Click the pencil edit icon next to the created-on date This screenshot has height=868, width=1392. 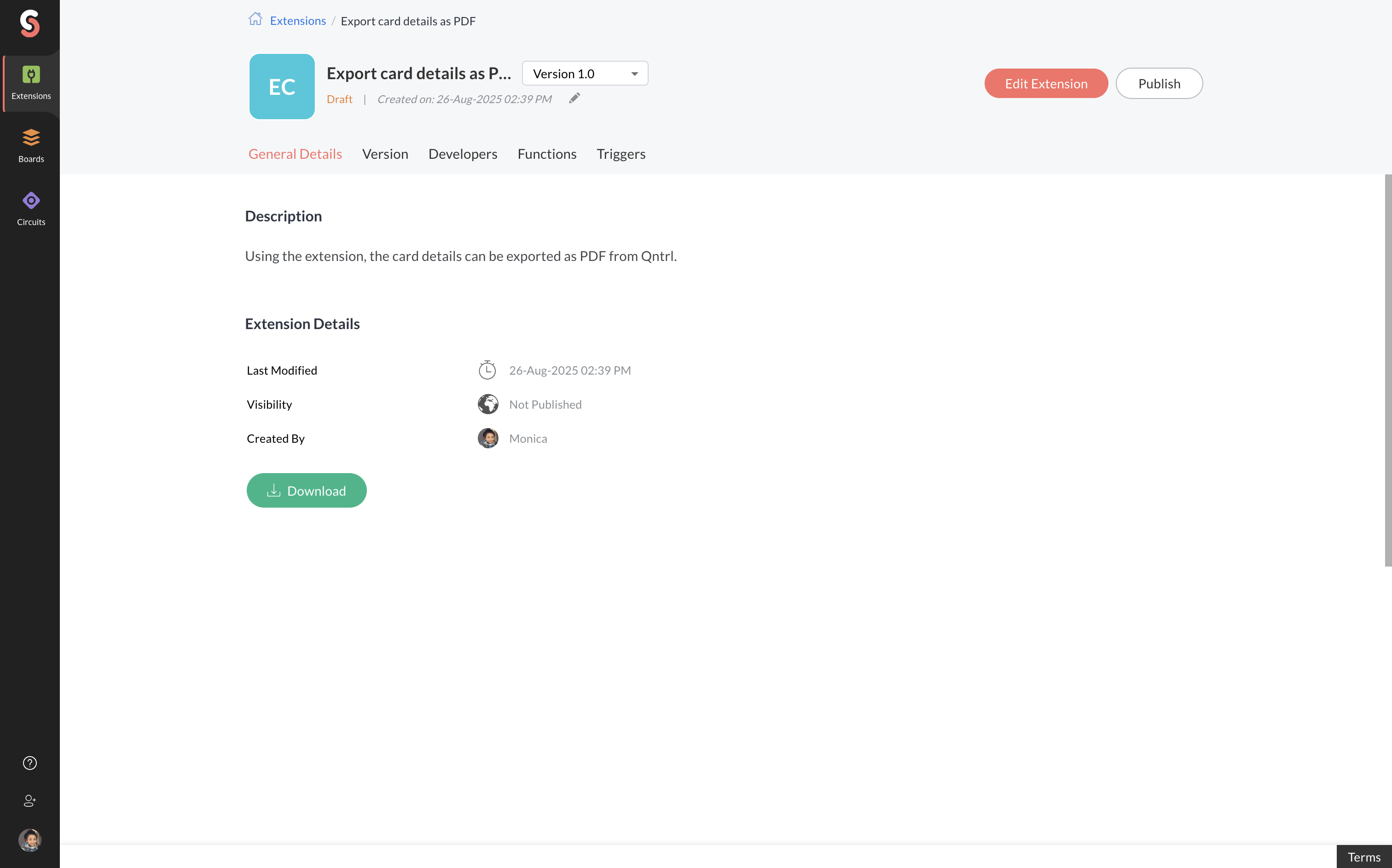tap(574, 98)
